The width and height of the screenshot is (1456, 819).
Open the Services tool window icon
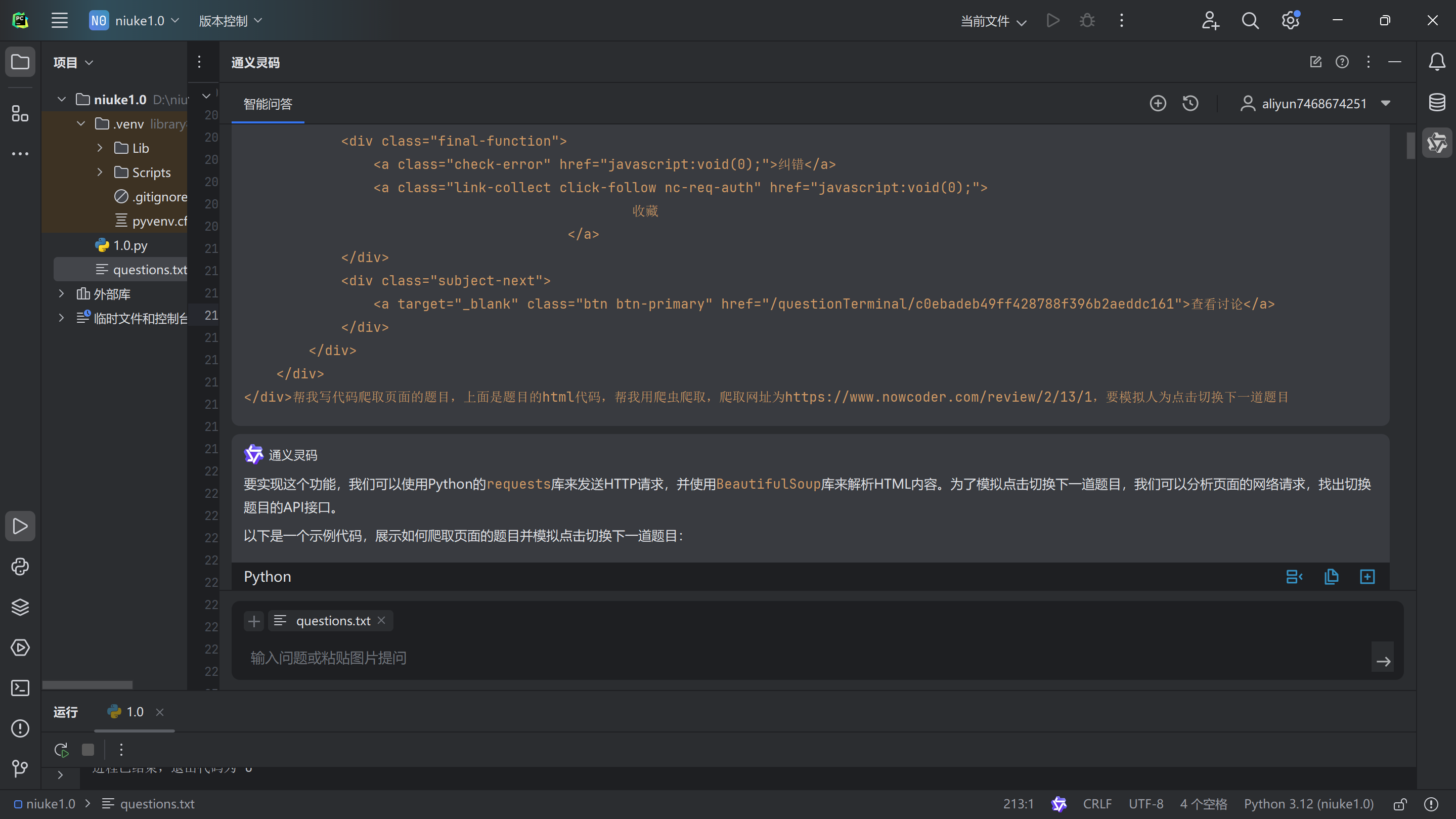[20, 648]
